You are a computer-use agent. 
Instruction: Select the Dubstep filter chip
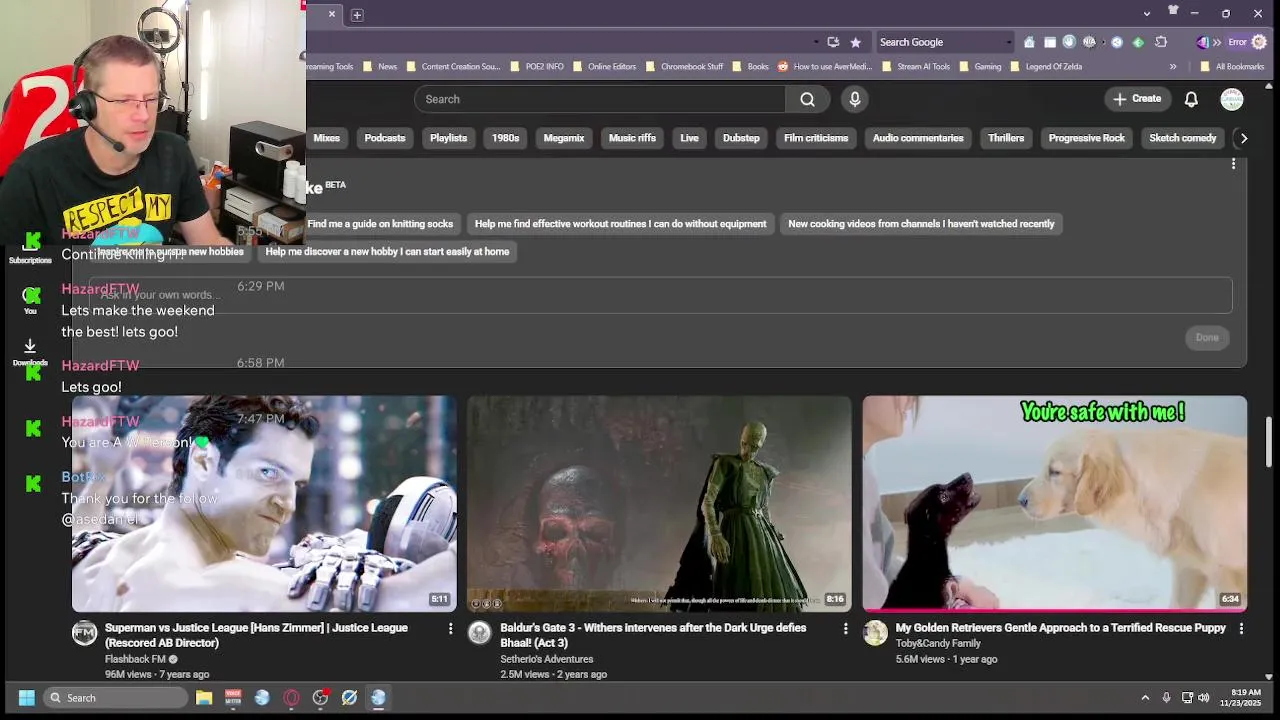pyautogui.click(x=741, y=138)
